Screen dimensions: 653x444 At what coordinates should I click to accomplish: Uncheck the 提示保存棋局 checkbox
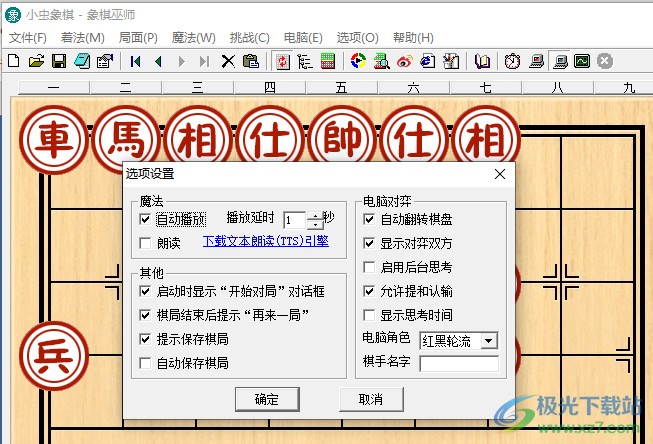click(145, 339)
